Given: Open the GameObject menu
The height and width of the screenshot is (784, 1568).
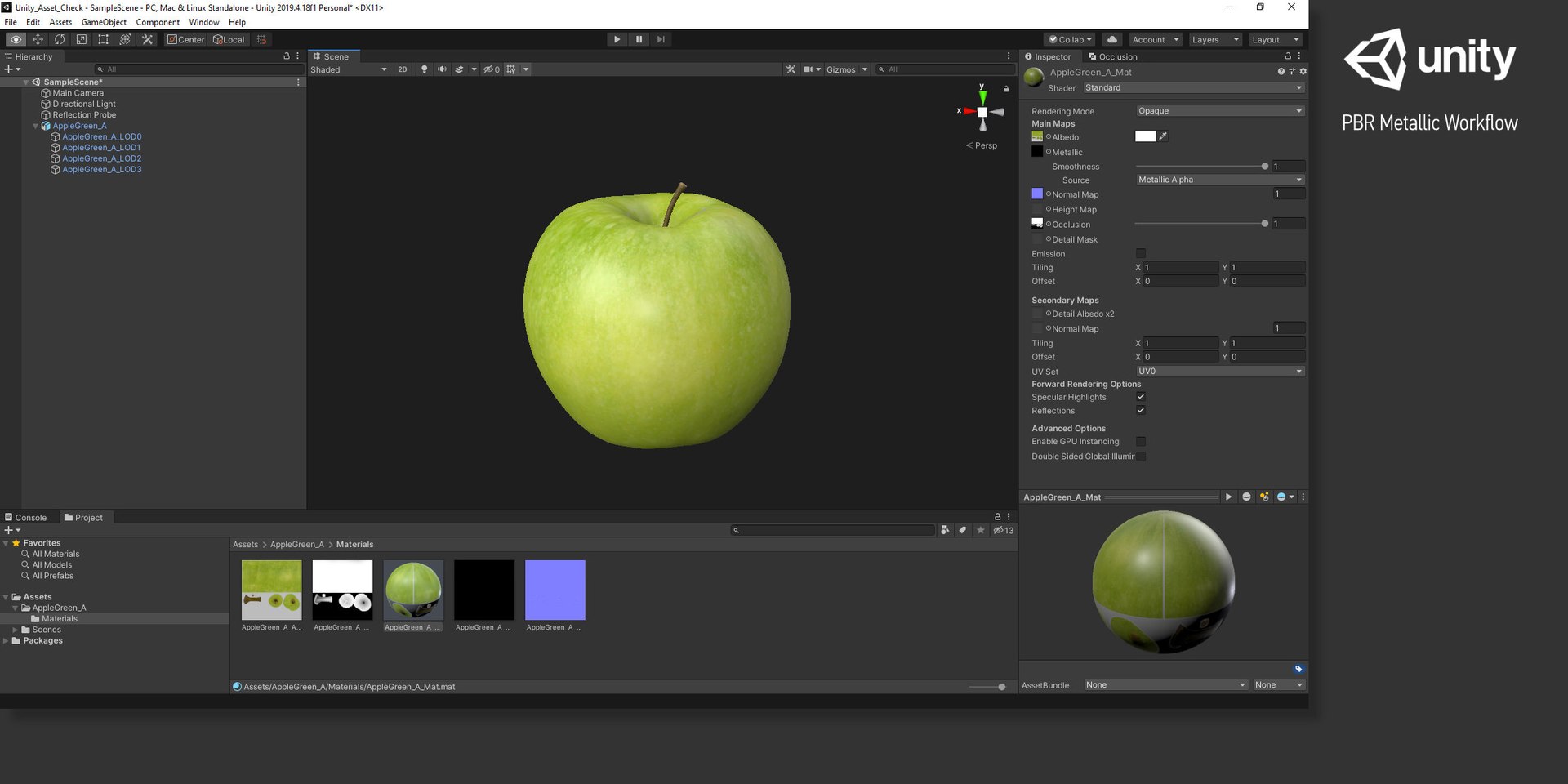Looking at the screenshot, I should pyautogui.click(x=104, y=22).
